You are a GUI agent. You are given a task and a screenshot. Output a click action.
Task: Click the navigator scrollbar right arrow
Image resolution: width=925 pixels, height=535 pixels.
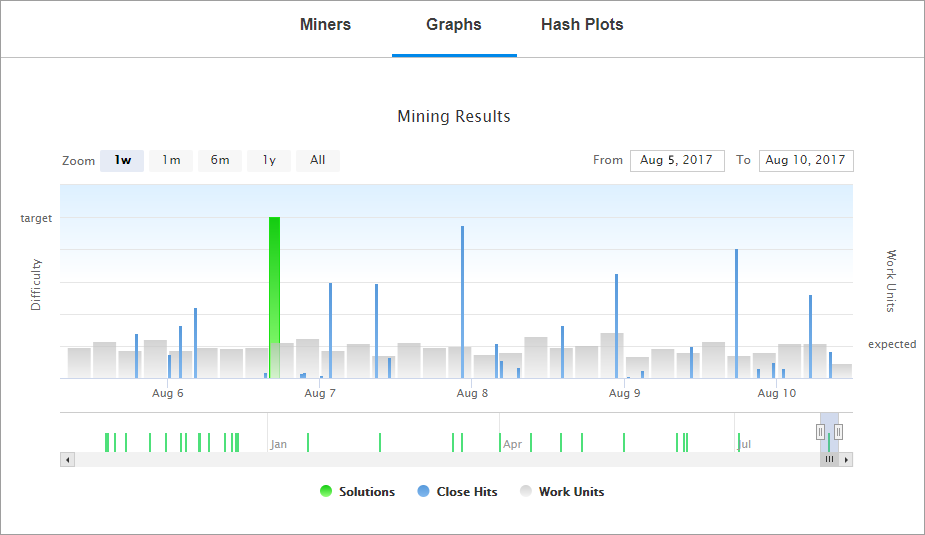pos(846,459)
